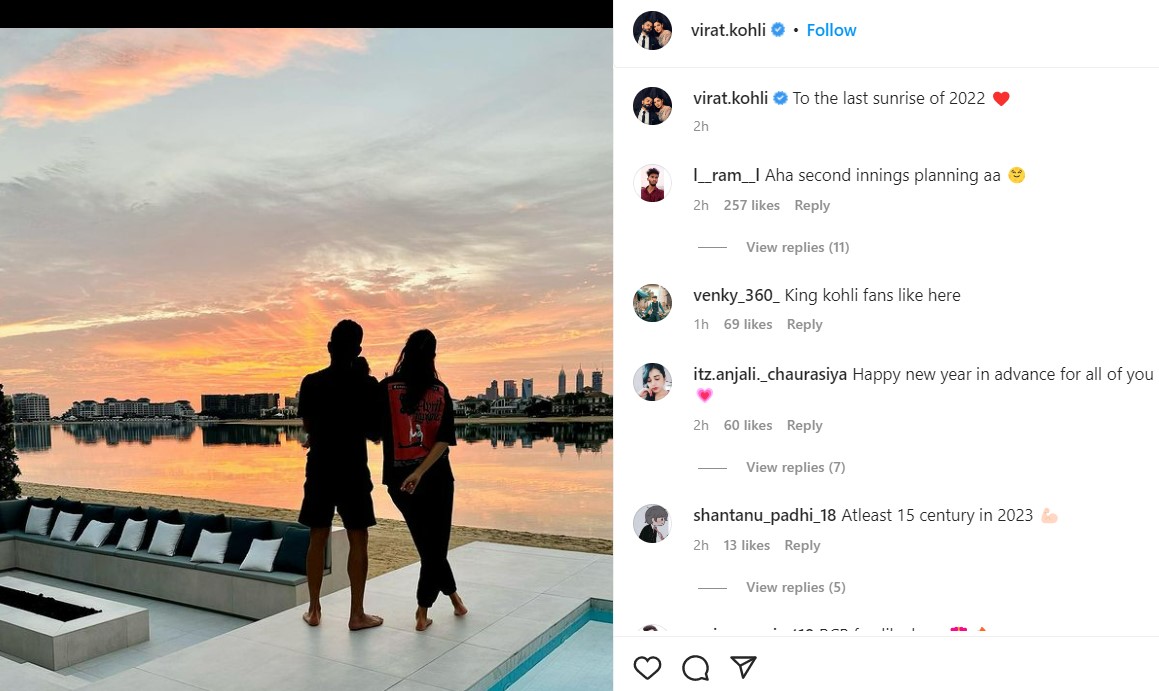The height and width of the screenshot is (691, 1159).
Task: Reply to venky_360_ comment
Action: coord(804,324)
